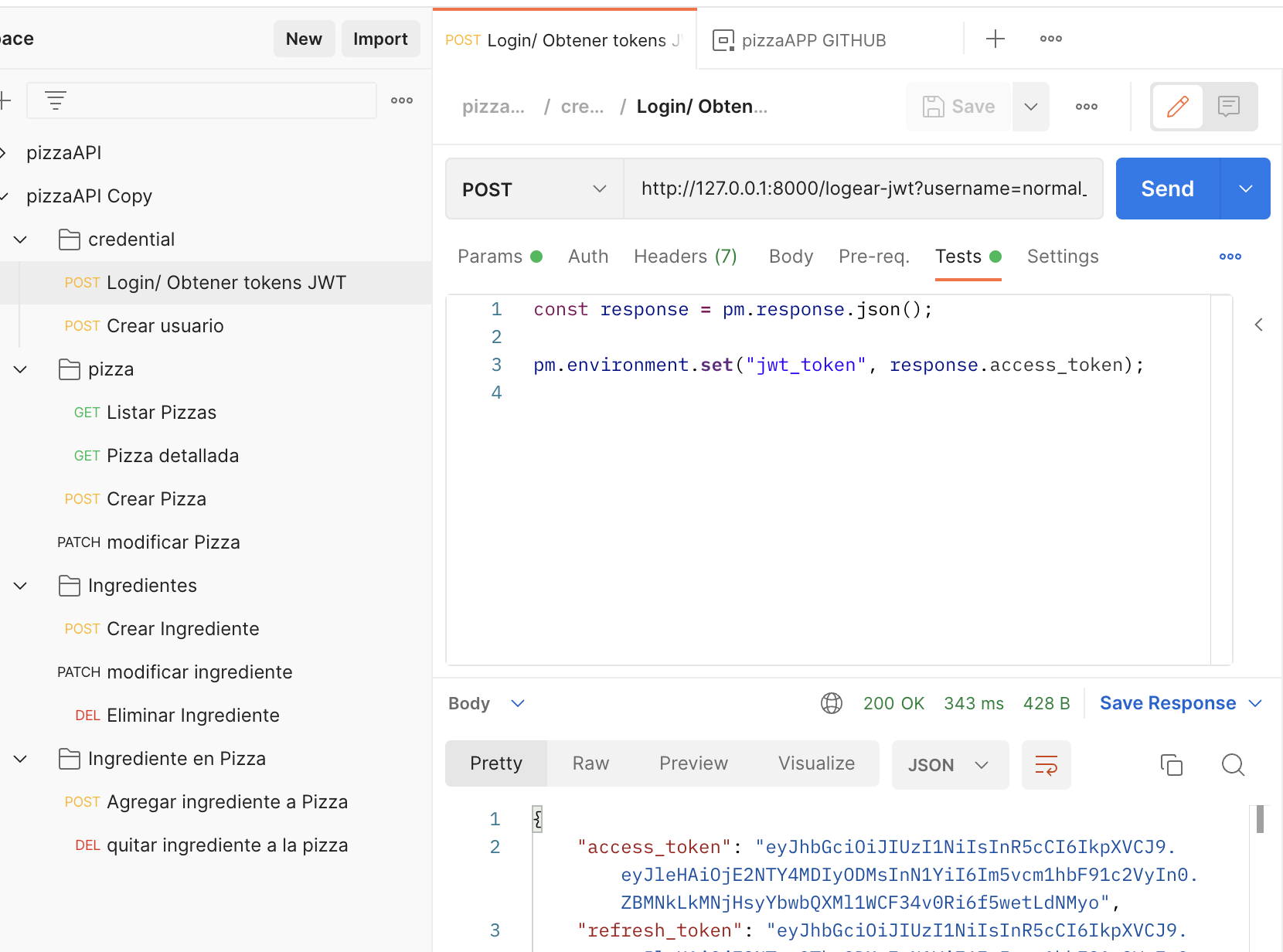Screen dimensions: 1283x952
Task: Open quitar ingrediente a la pizza request
Action: 227,845
